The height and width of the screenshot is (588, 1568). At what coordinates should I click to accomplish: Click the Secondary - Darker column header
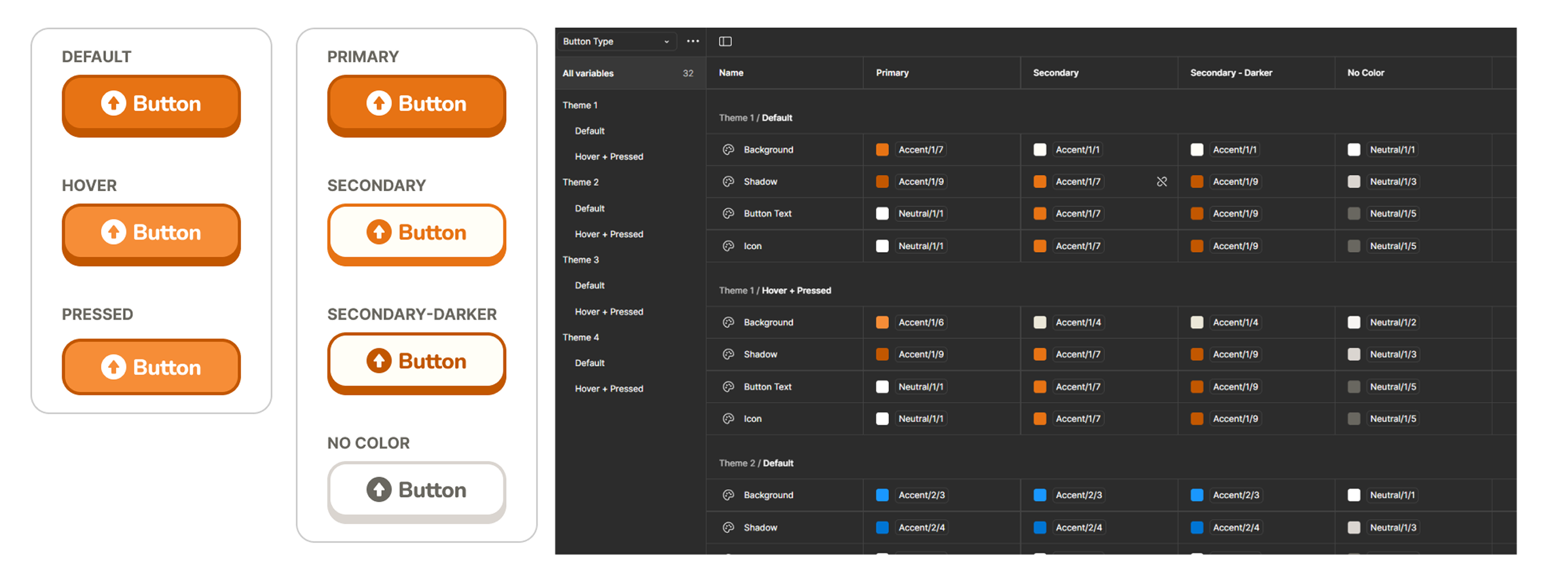[x=1231, y=73]
